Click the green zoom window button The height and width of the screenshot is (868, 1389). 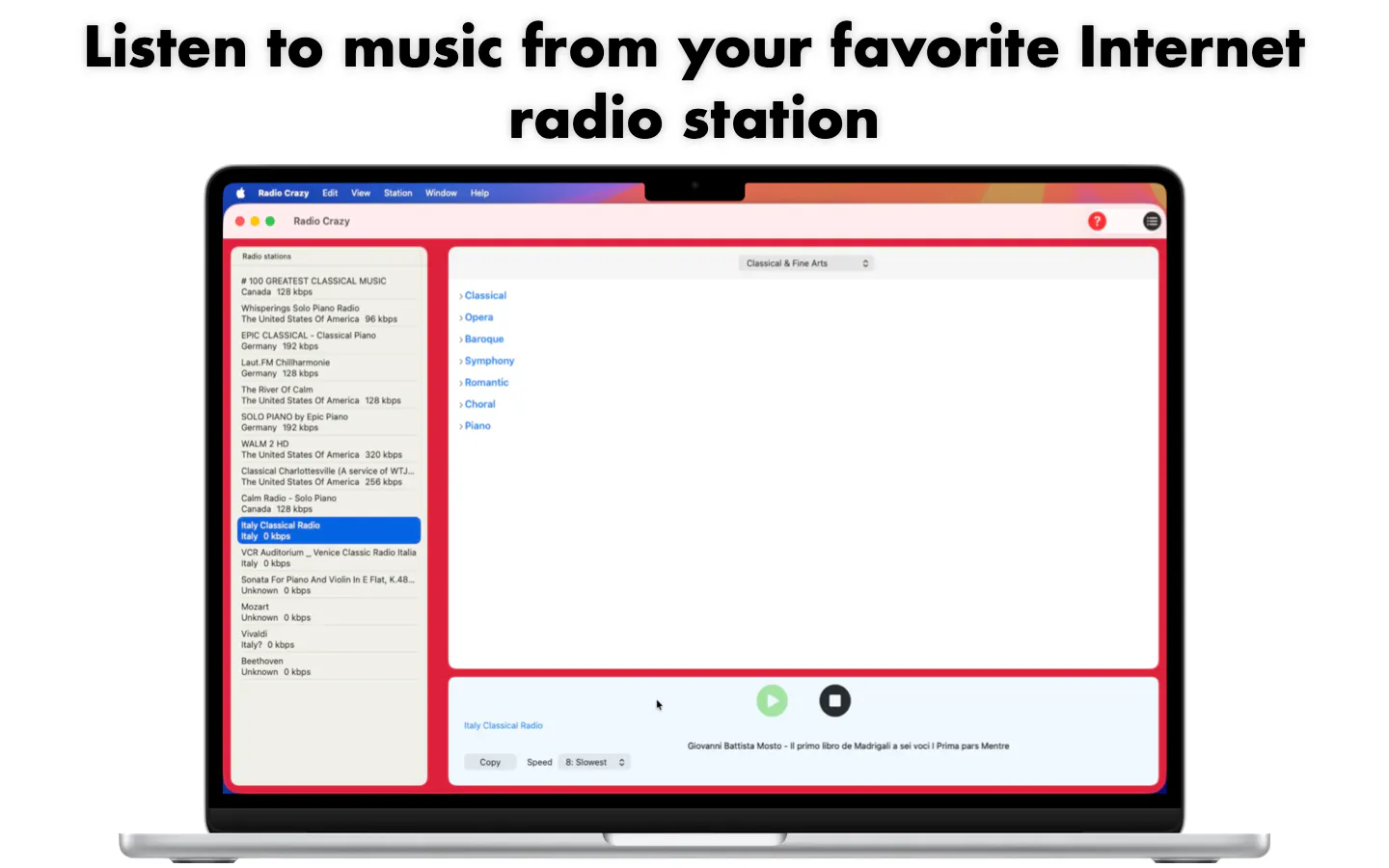tap(270, 221)
